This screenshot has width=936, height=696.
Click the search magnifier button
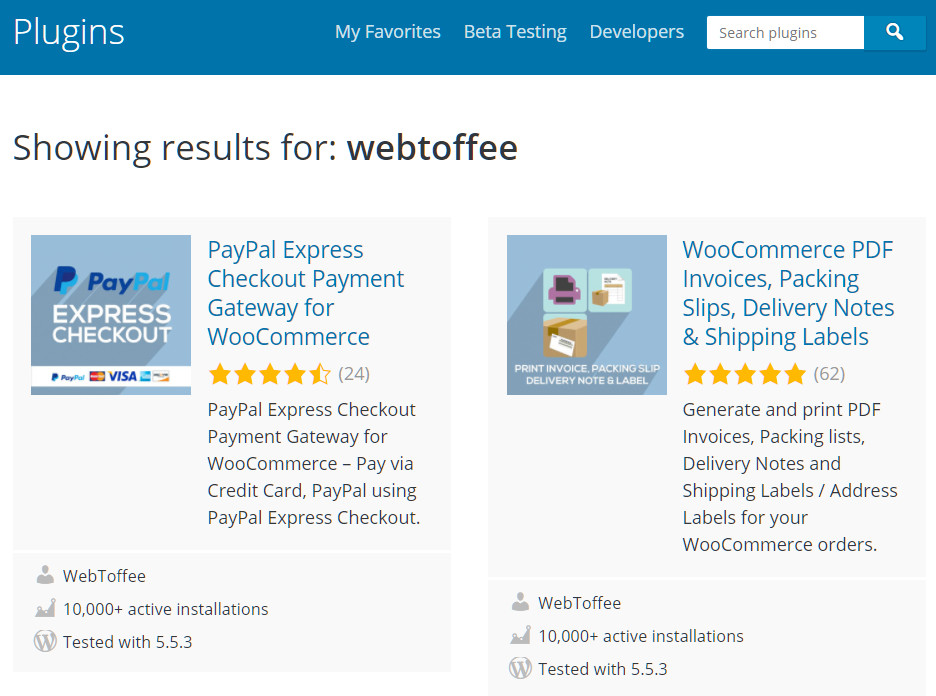(894, 32)
